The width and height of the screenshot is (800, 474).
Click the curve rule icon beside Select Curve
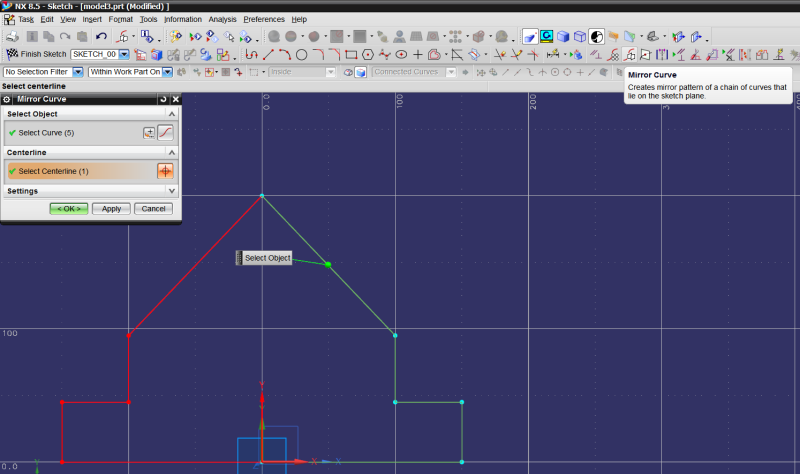(165, 133)
